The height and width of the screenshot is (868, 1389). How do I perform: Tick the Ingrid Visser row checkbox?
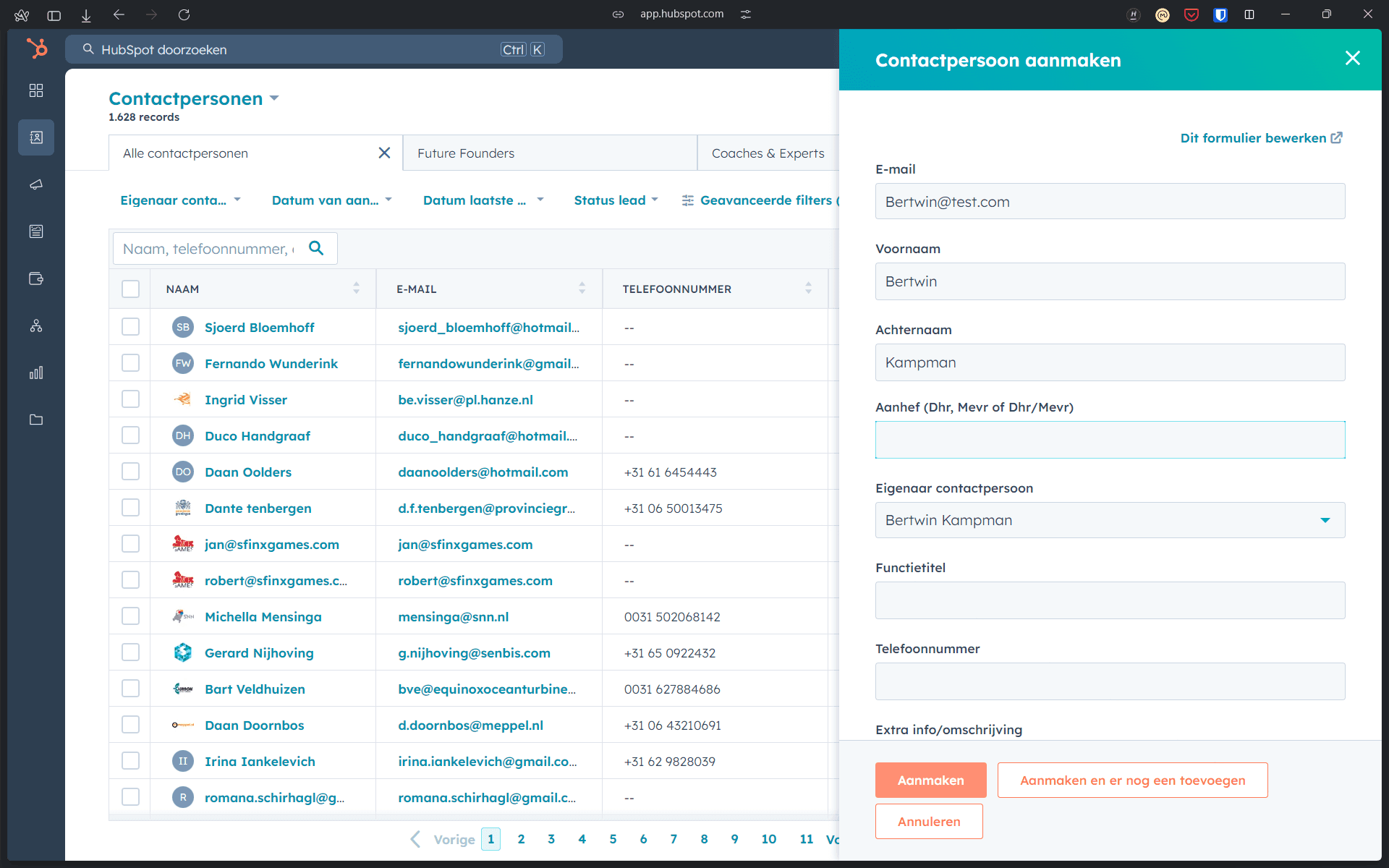130,399
